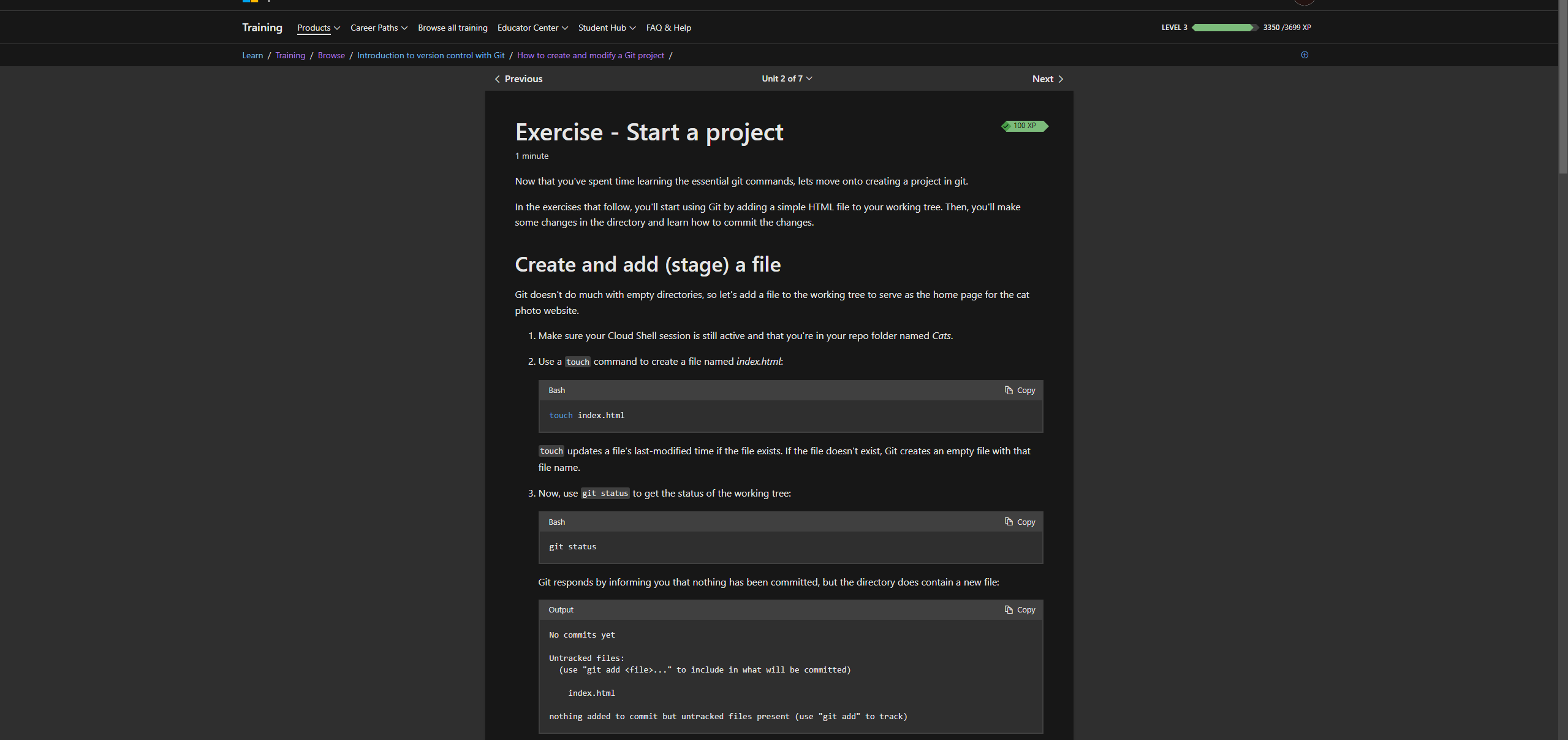Screen dimensions: 1568x740
Task: Open the Introduction to version control with Git link
Action: pos(431,55)
